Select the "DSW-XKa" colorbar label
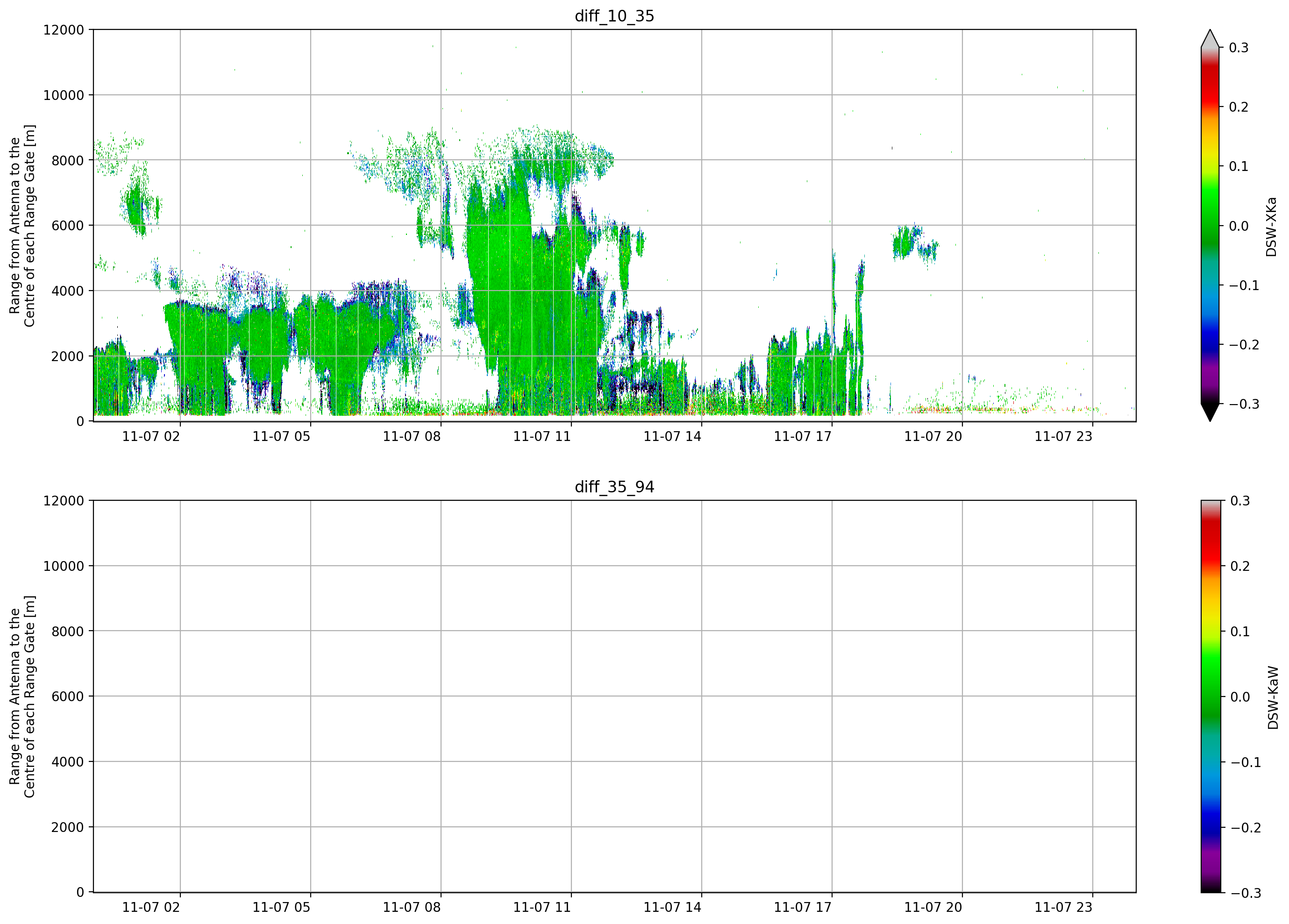This screenshot has height=924, width=1289. pyautogui.click(x=1271, y=227)
